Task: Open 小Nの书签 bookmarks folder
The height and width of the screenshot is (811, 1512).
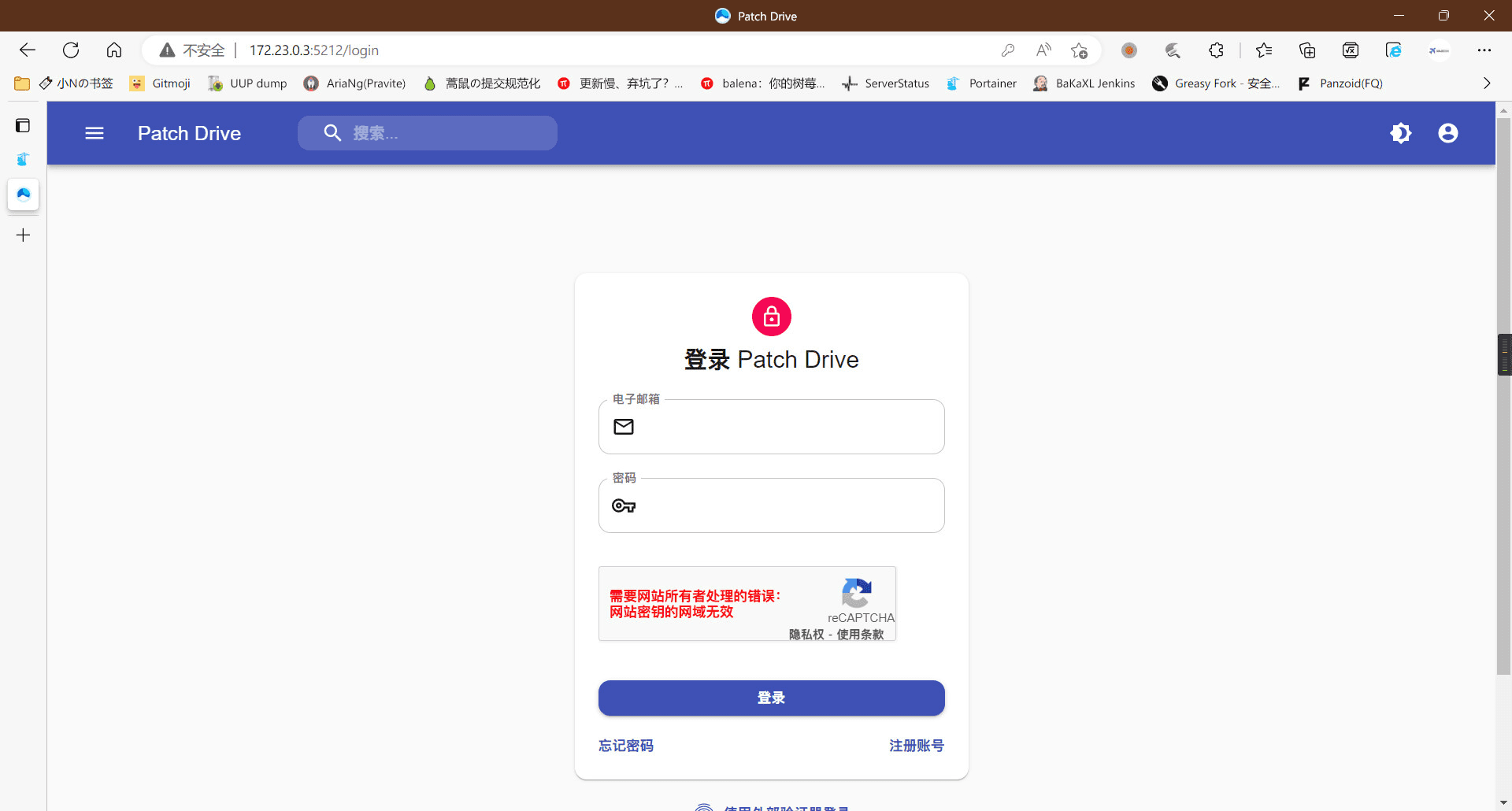Action: tap(65, 83)
